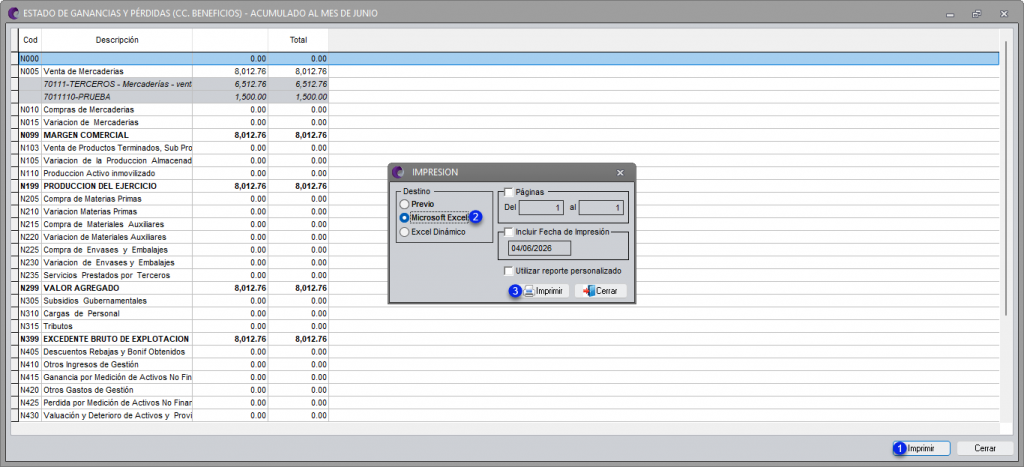Click the 04/06/2026 date field

(x=539, y=248)
